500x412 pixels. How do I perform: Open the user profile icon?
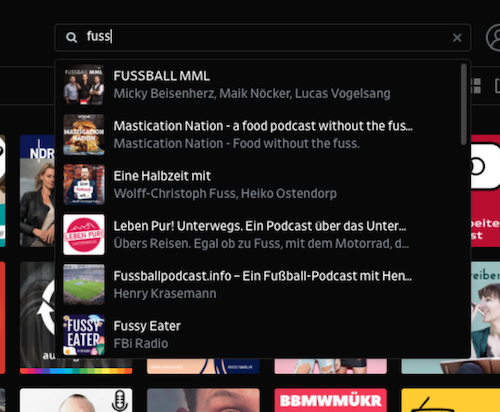point(494,37)
